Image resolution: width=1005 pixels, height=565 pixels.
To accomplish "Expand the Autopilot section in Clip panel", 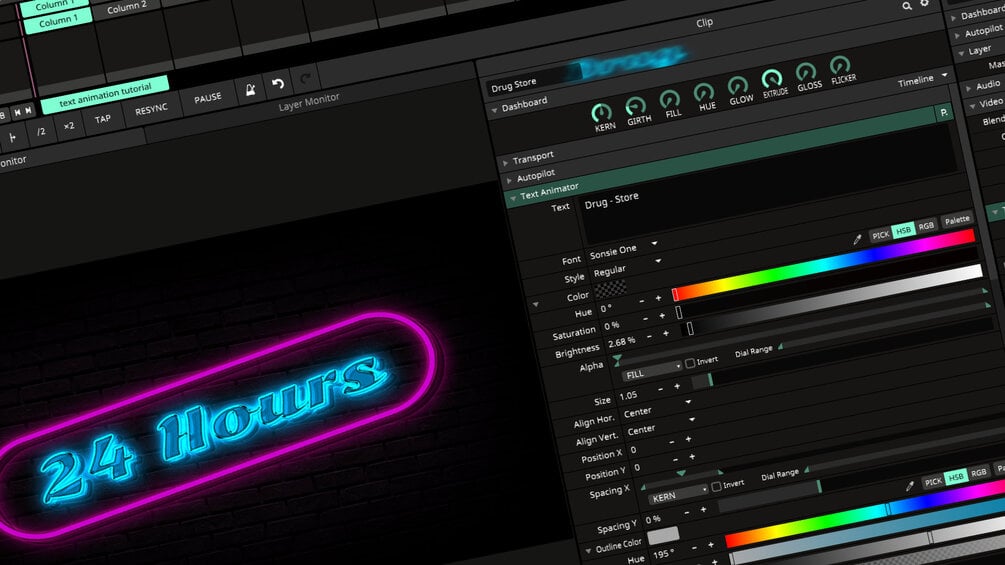I will tap(510, 181).
